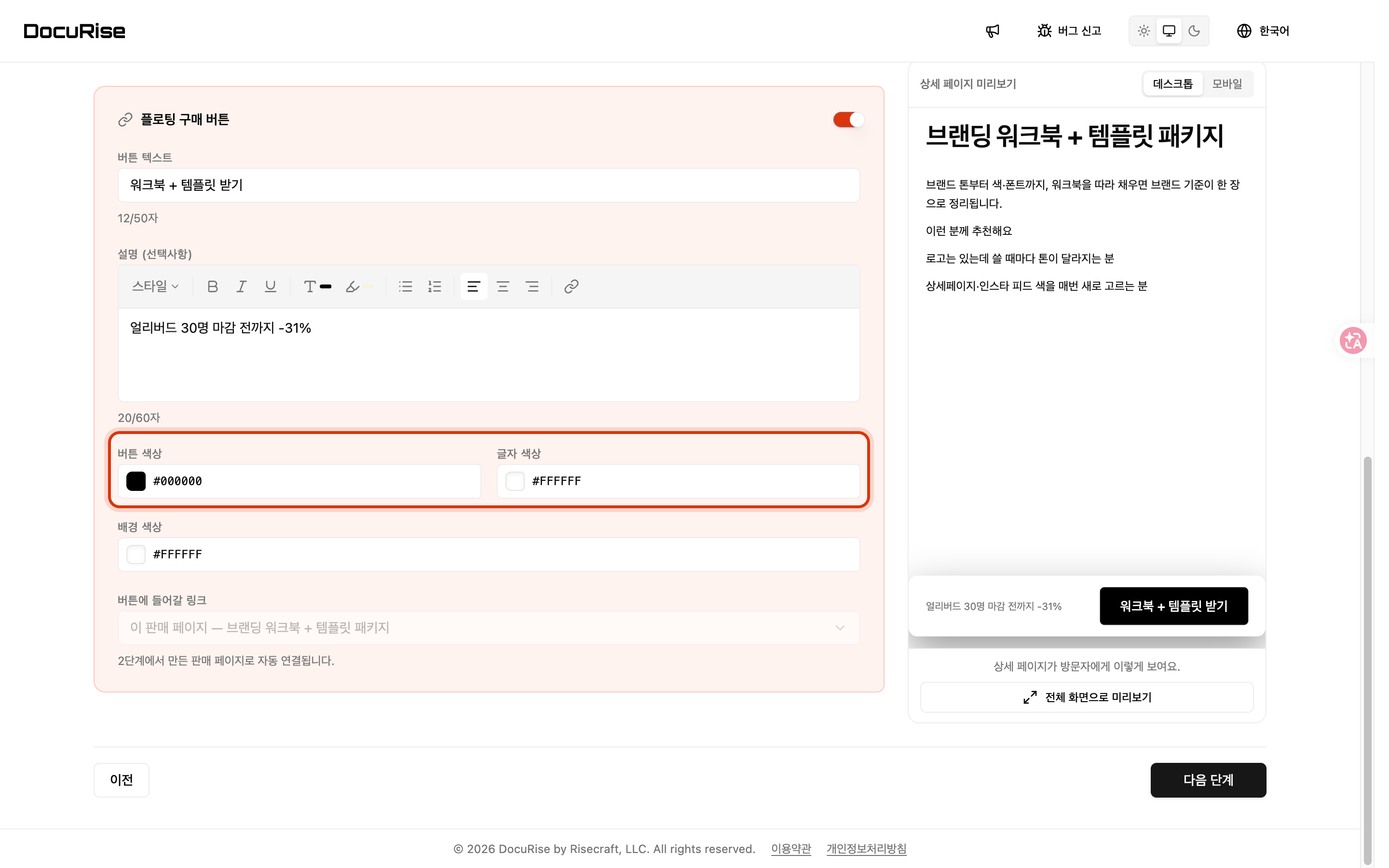The height and width of the screenshot is (868, 1389).
Task: Click the DocuRise logo
Action: pos(75,31)
